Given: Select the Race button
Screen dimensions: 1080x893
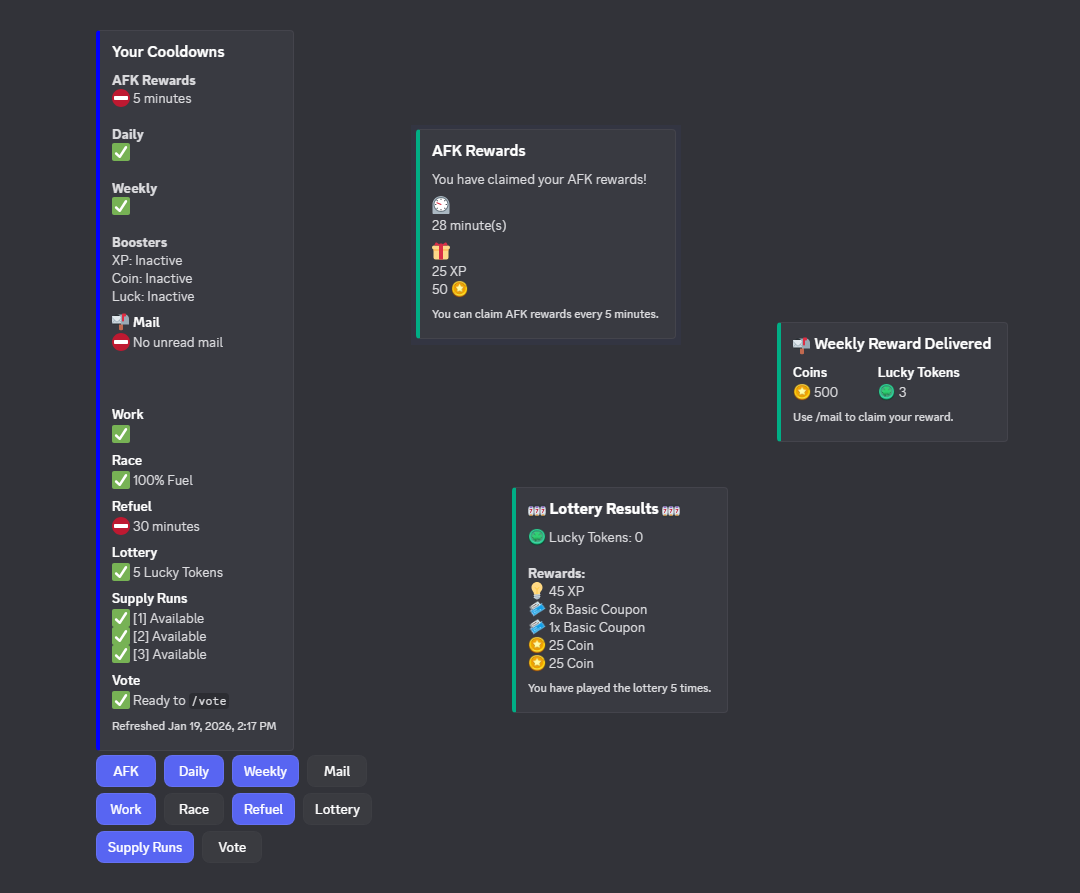Looking at the screenshot, I should coord(194,809).
